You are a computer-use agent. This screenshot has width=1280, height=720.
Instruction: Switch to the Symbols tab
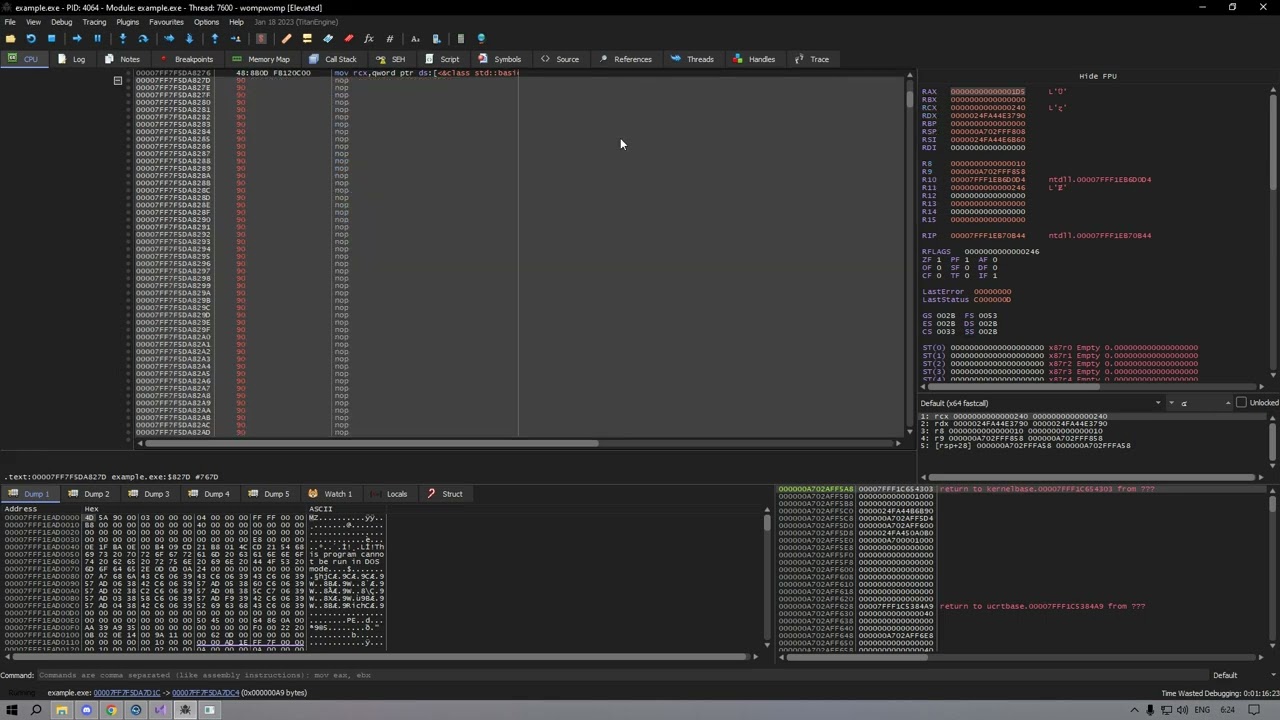click(x=500, y=59)
